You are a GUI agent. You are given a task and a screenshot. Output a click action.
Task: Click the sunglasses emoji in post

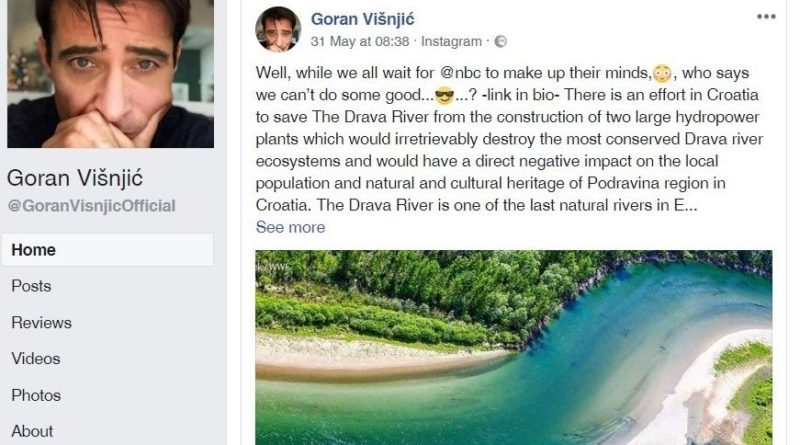[x=444, y=95]
